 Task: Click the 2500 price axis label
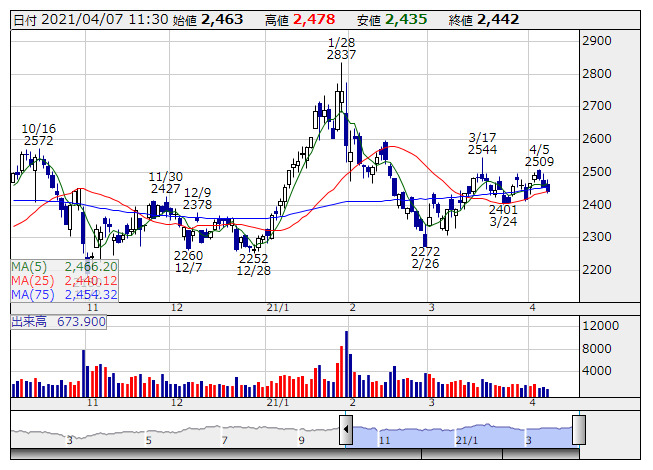[x=597, y=172]
